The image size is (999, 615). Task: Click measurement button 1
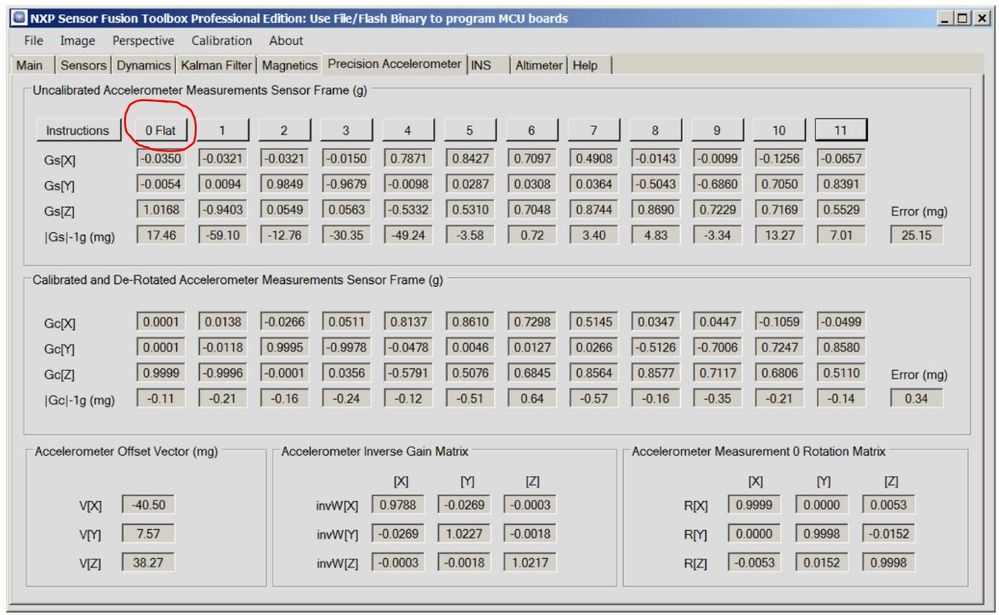(x=222, y=130)
